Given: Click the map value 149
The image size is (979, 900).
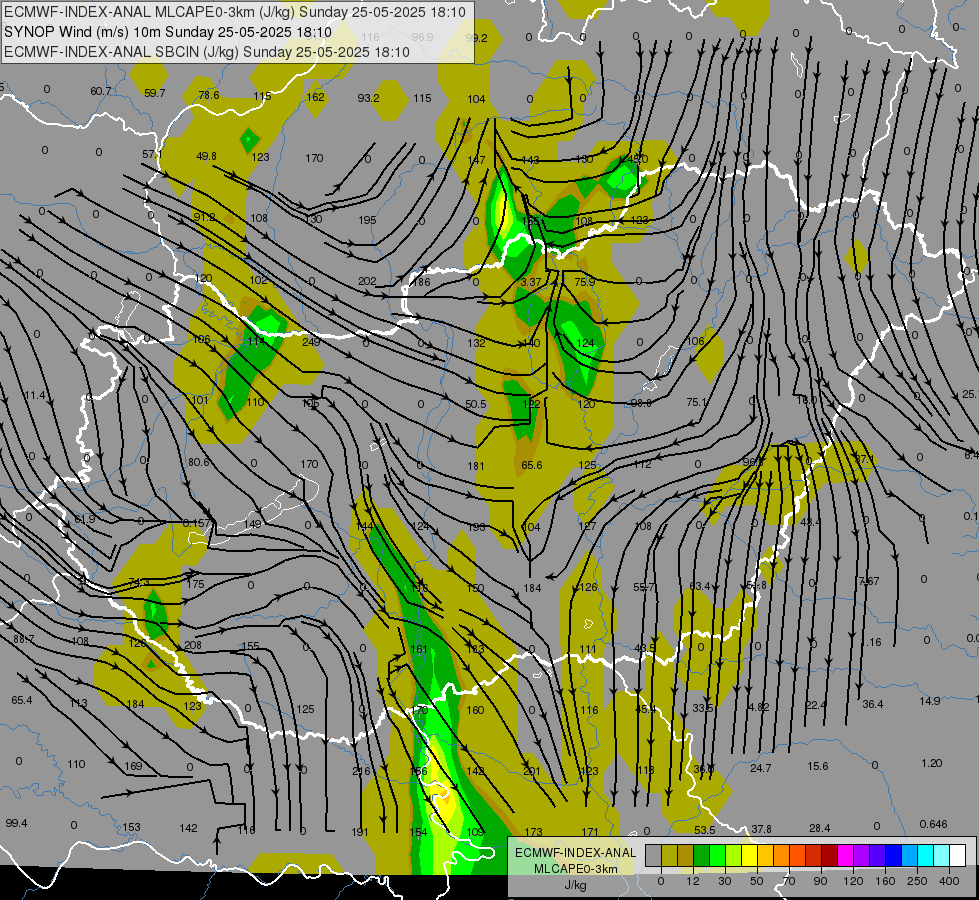Looking at the screenshot, I should pos(253,523).
